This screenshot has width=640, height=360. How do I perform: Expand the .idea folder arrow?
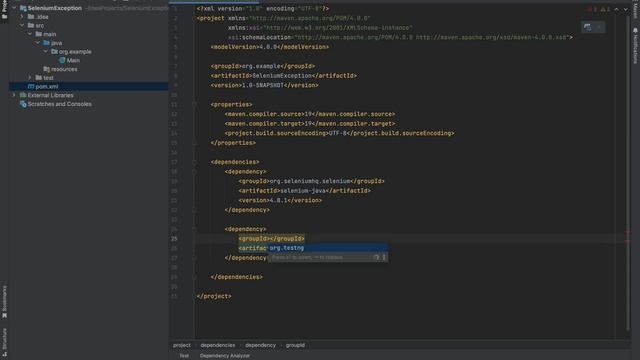pyautogui.click(x=22, y=17)
